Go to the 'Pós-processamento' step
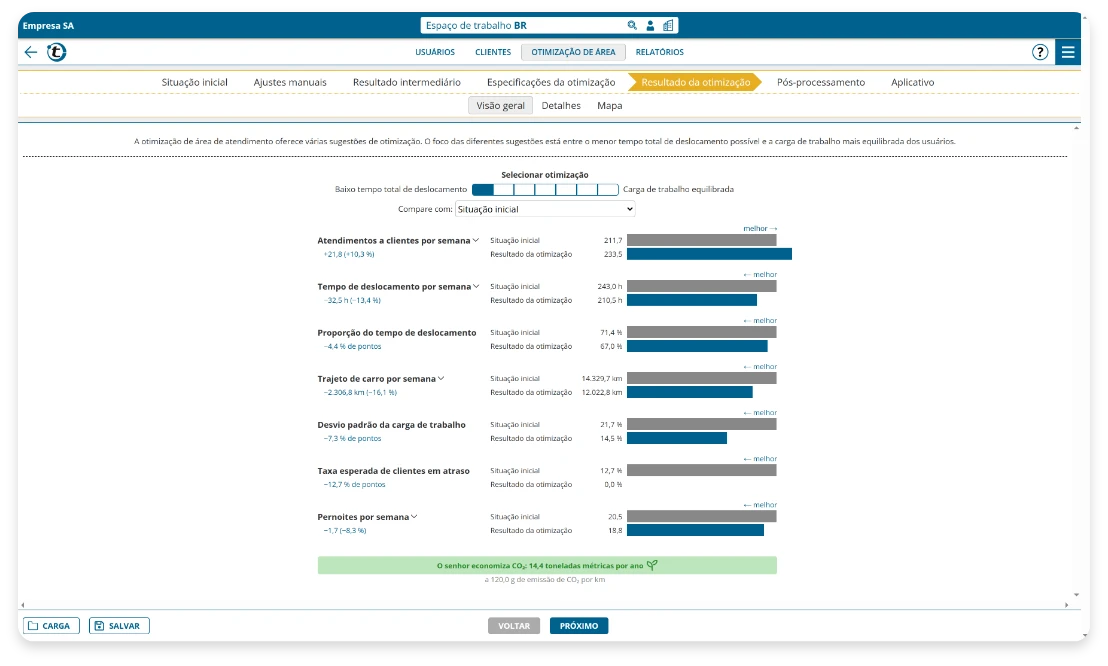 820,82
